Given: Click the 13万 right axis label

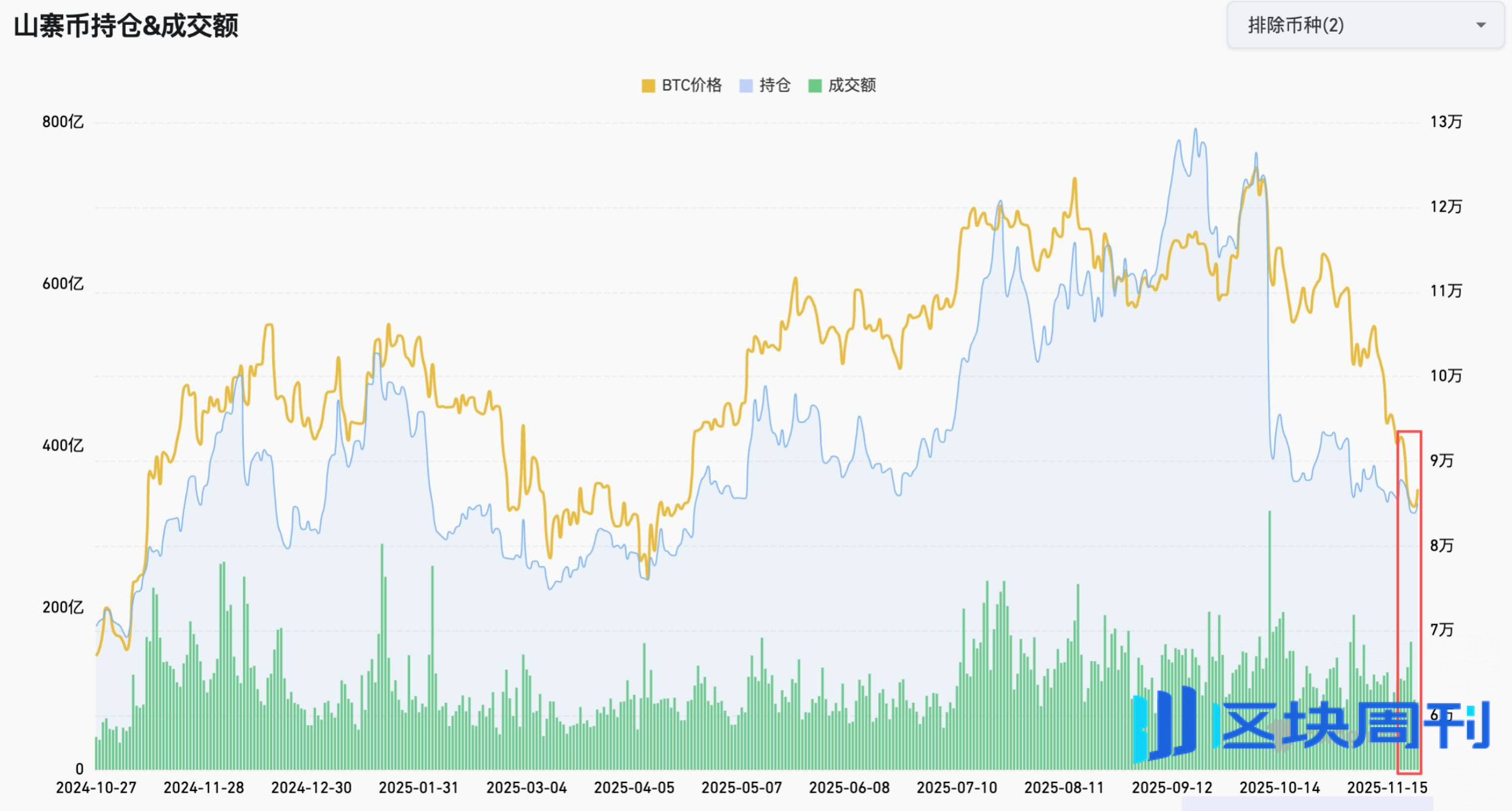Looking at the screenshot, I should click(x=1446, y=122).
